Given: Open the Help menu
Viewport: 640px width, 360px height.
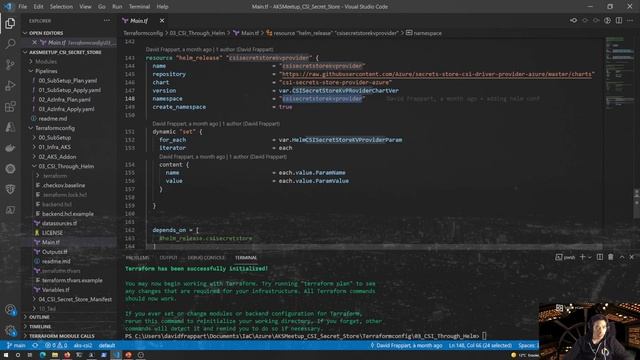Looking at the screenshot, I should coord(162,7).
